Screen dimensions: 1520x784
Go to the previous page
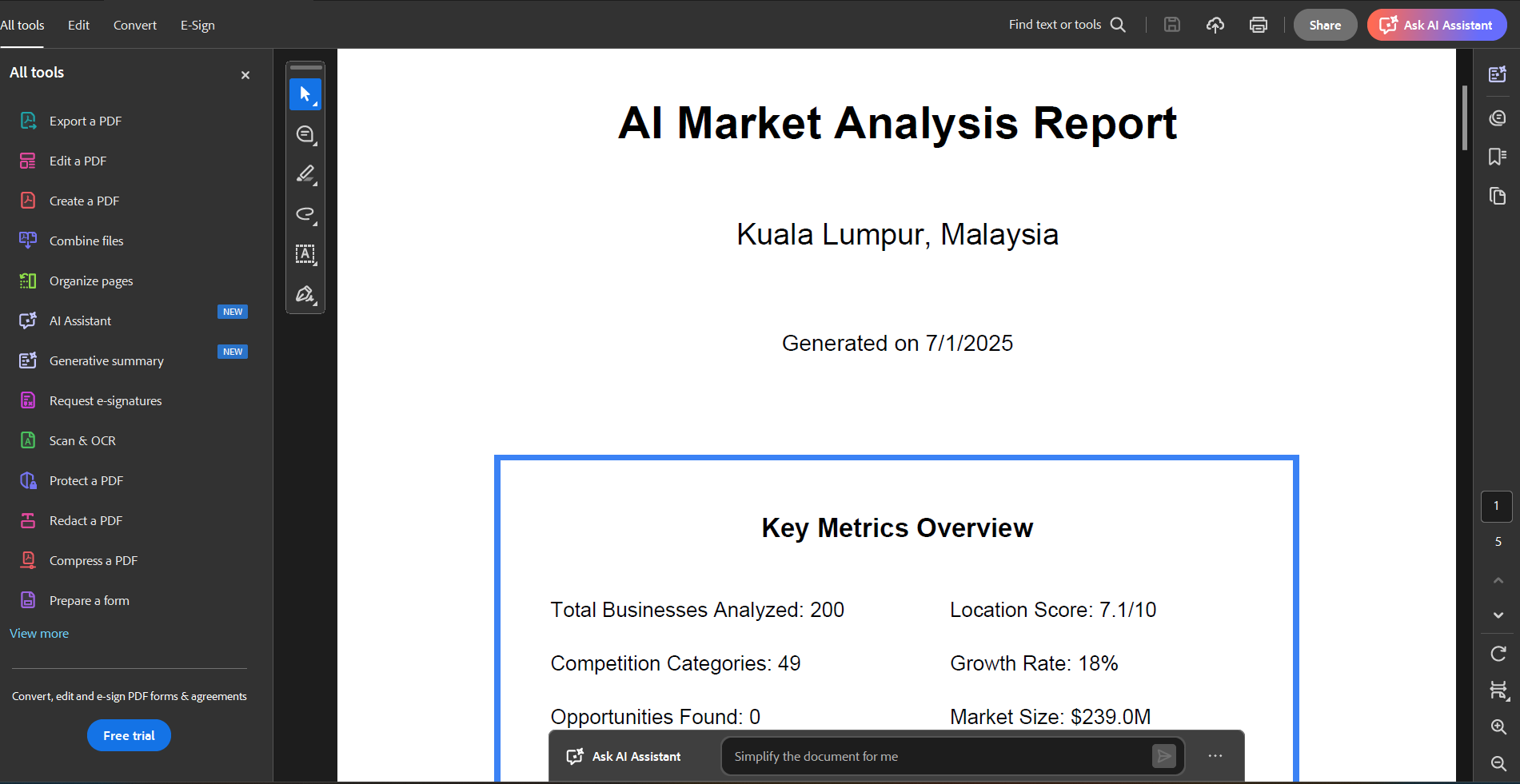click(x=1498, y=580)
